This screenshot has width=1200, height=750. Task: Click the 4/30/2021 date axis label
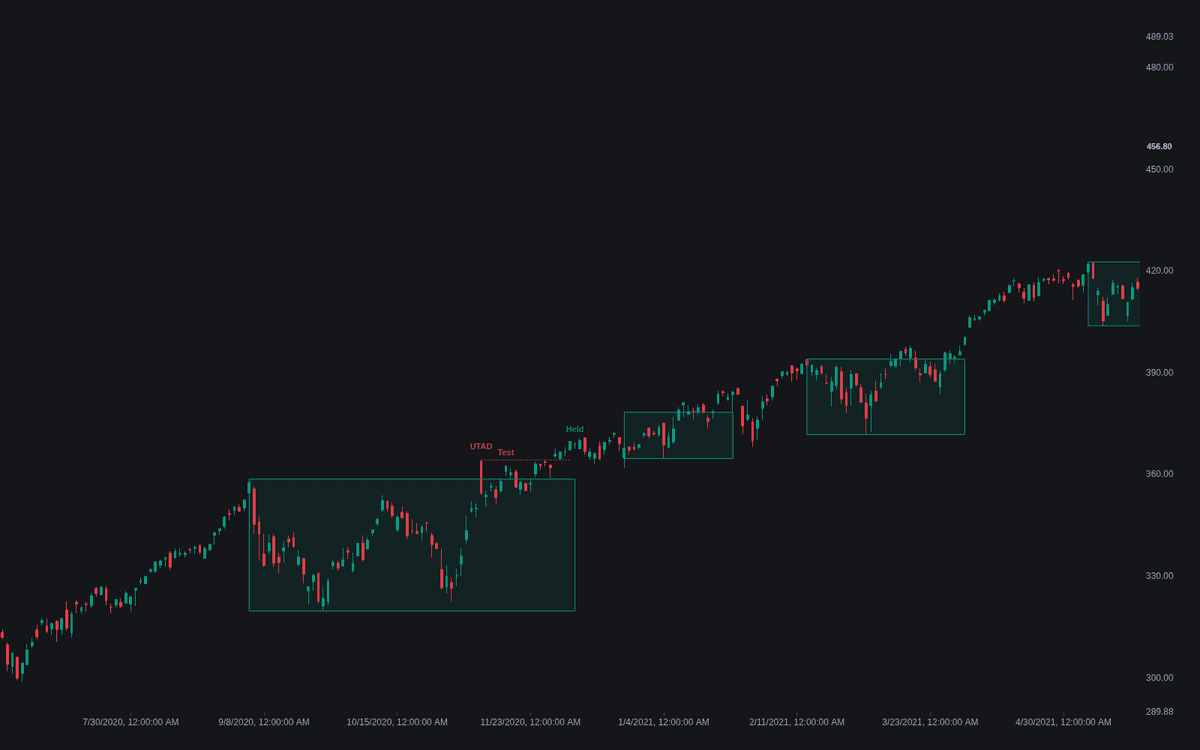(1063, 722)
